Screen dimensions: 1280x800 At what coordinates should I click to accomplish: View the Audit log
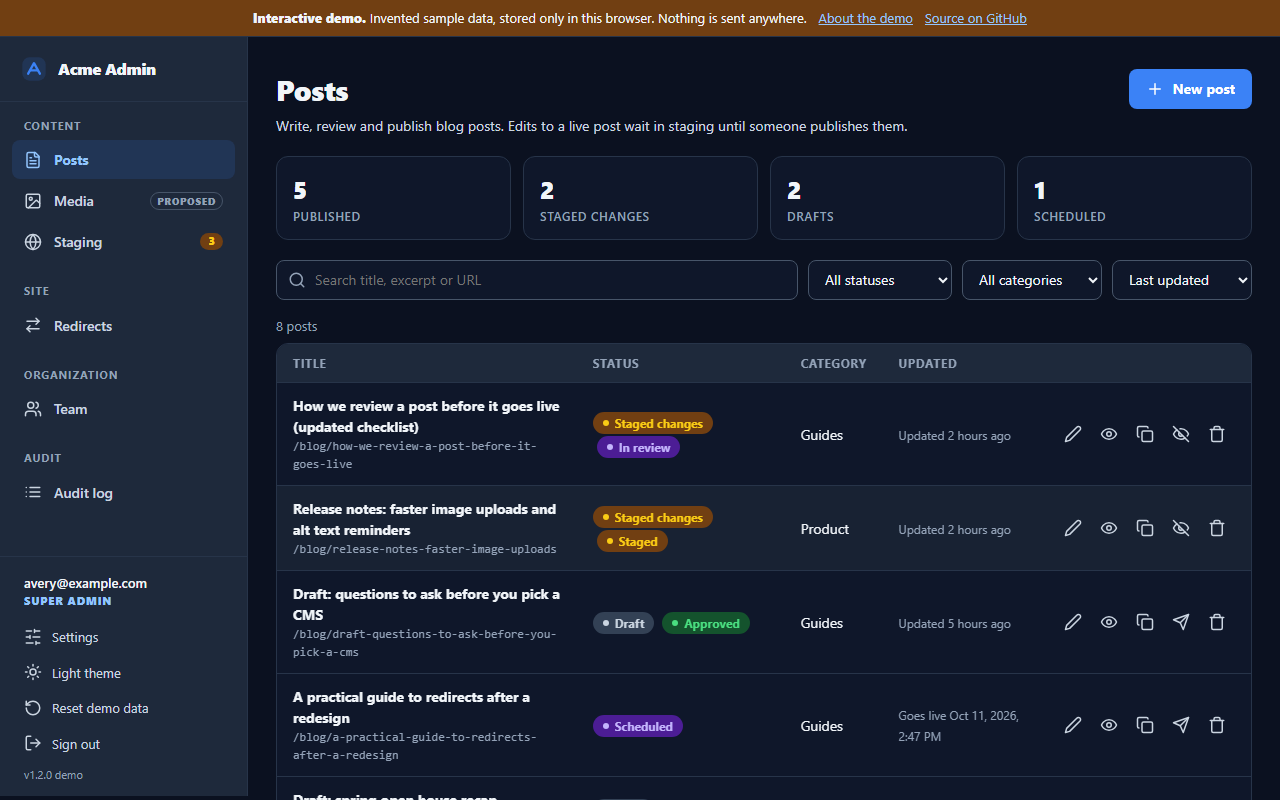pos(124,493)
